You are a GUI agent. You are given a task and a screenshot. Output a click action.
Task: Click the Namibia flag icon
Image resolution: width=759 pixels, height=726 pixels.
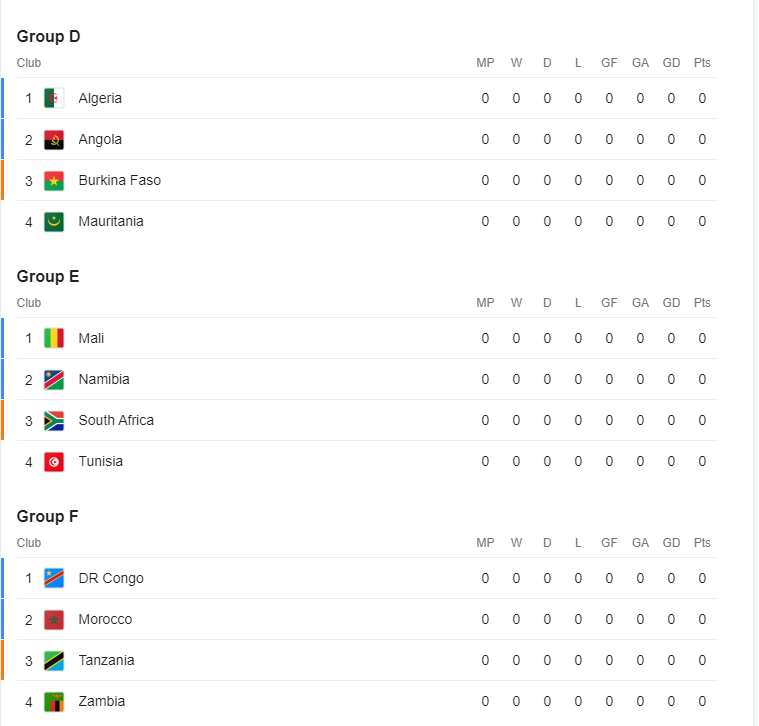[x=54, y=379]
